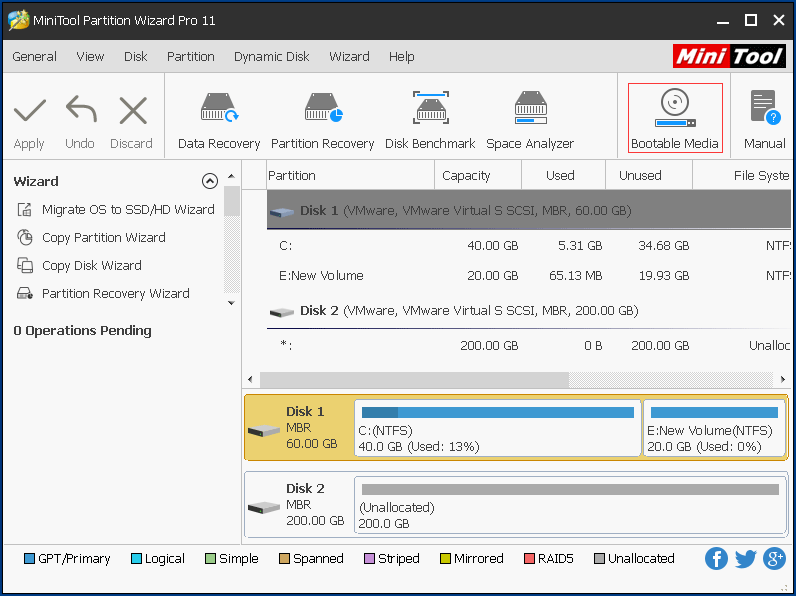Click the '65.13 MB' used value

[x=576, y=276]
